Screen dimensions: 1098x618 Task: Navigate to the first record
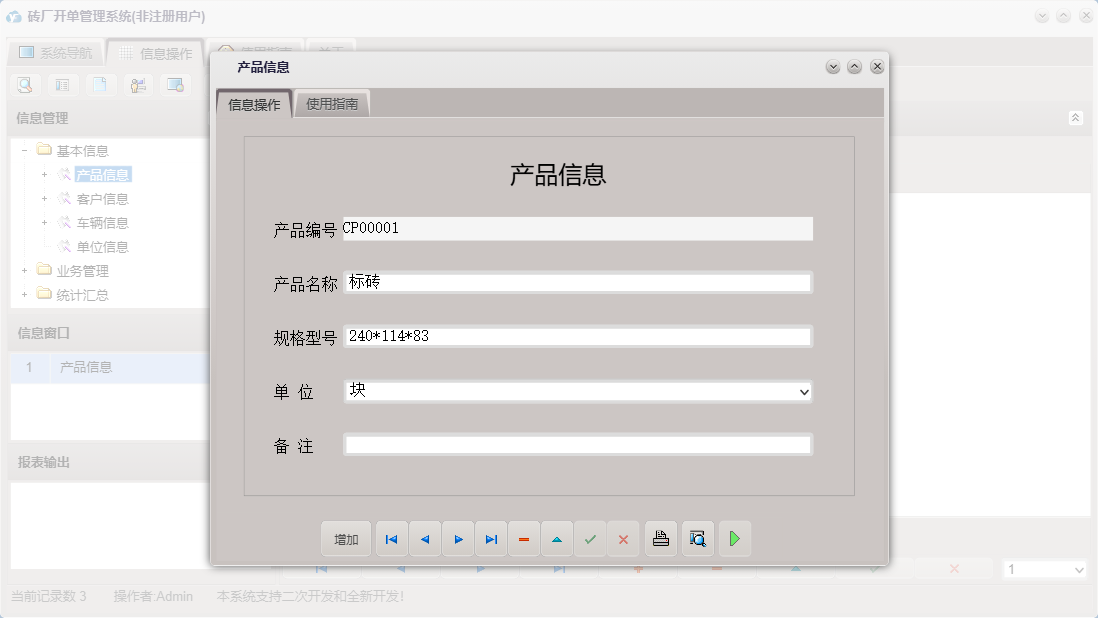[x=391, y=539]
